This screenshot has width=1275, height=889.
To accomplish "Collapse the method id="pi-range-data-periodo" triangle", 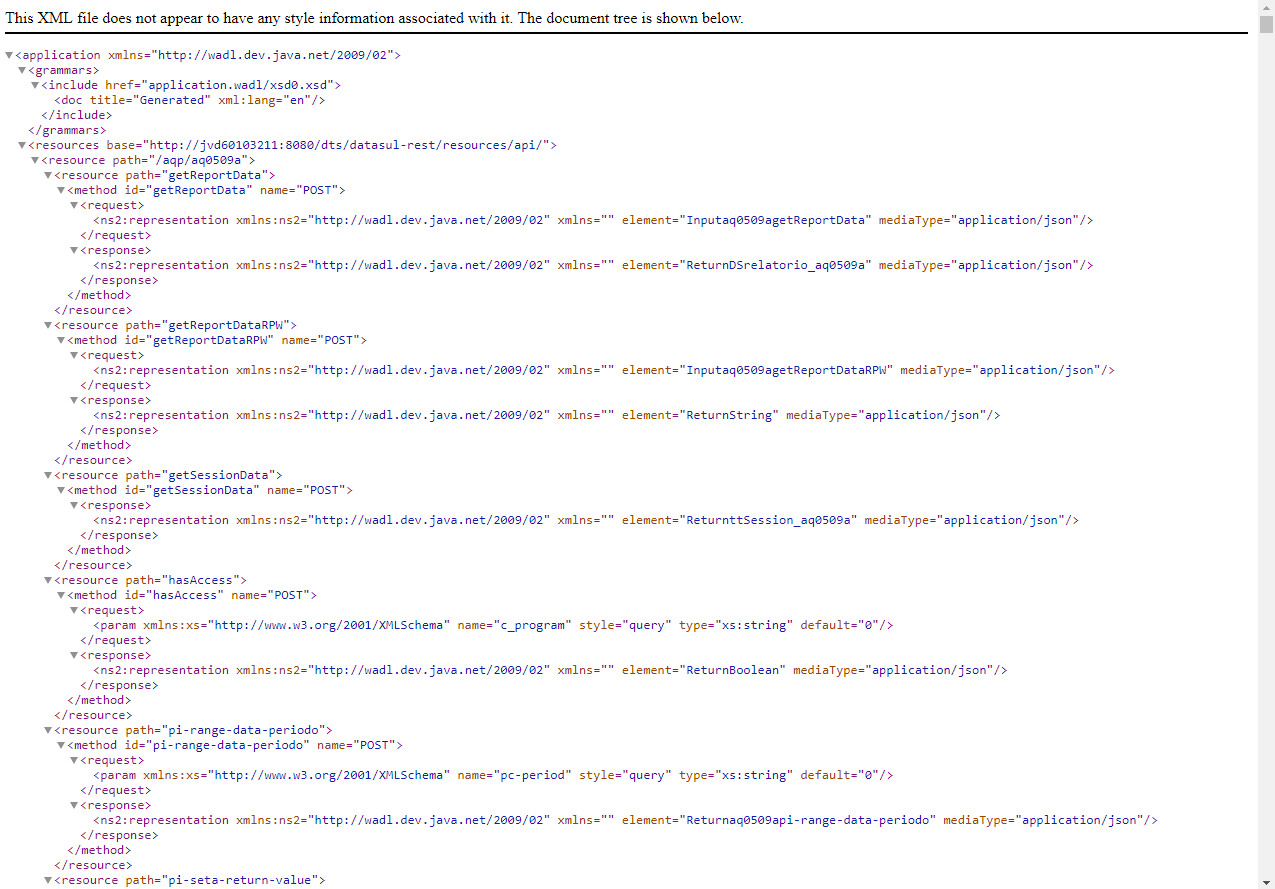I will [x=61, y=746].
